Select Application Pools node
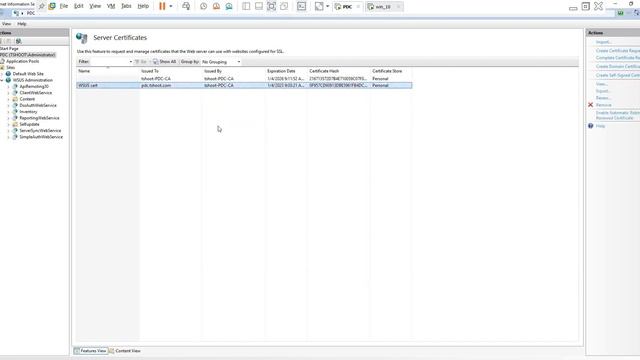 click(x=22, y=61)
